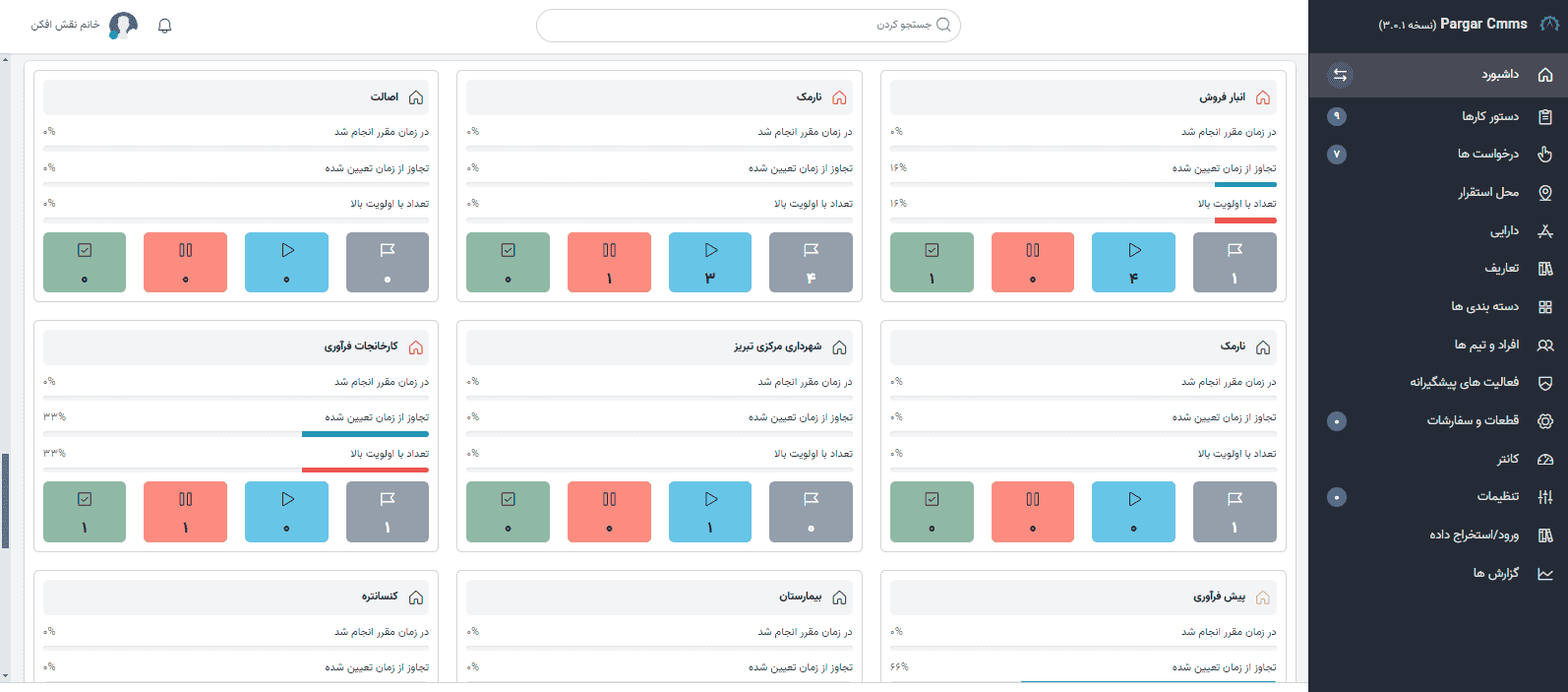Click the درخواست ها hand icon
1568x692 pixels.
point(1545,154)
